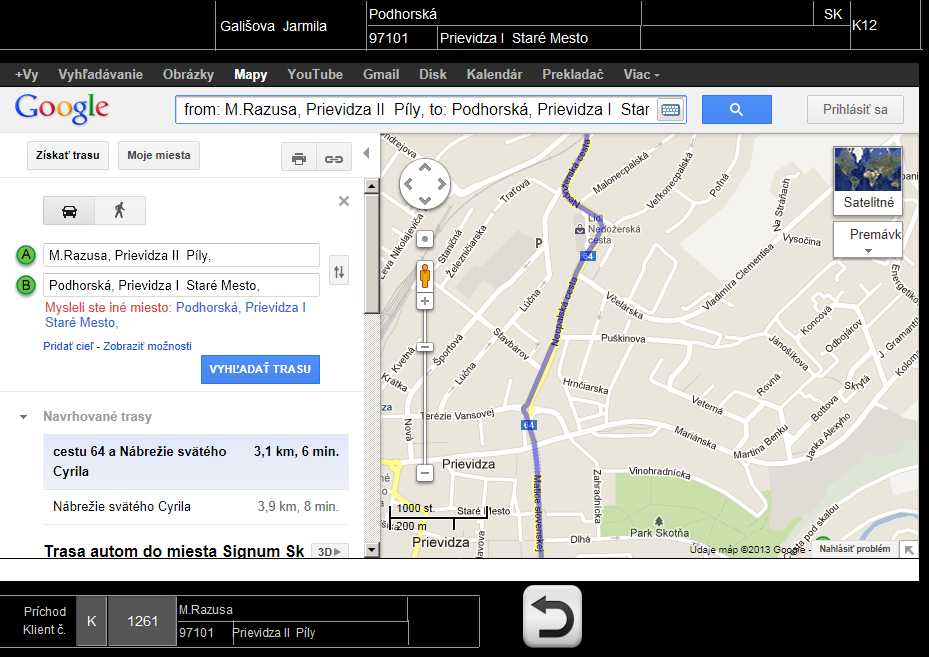
Task: Click VYHĽADAŤ TRASU button
Action: (260, 369)
